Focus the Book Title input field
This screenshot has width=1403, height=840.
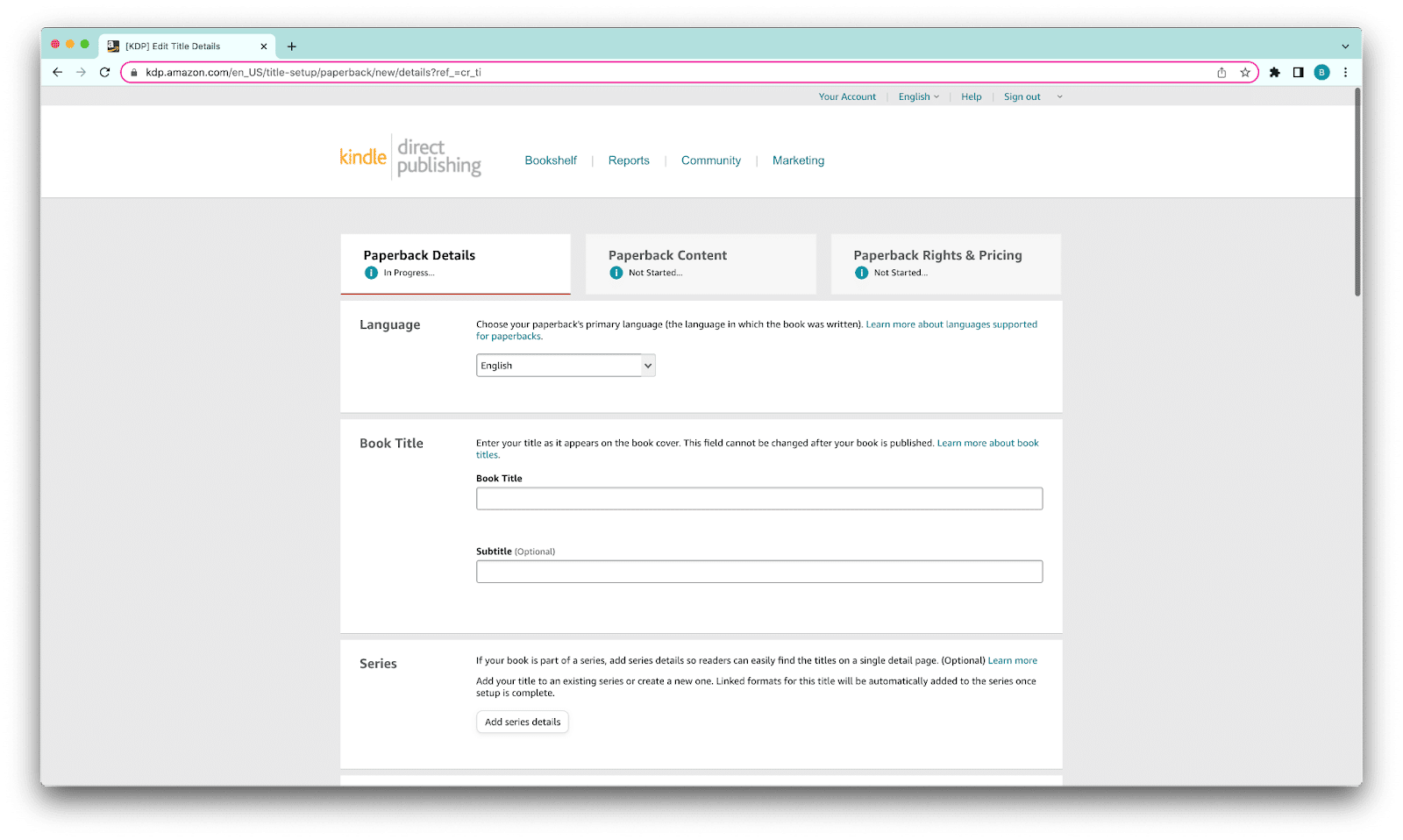[x=759, y=499]
